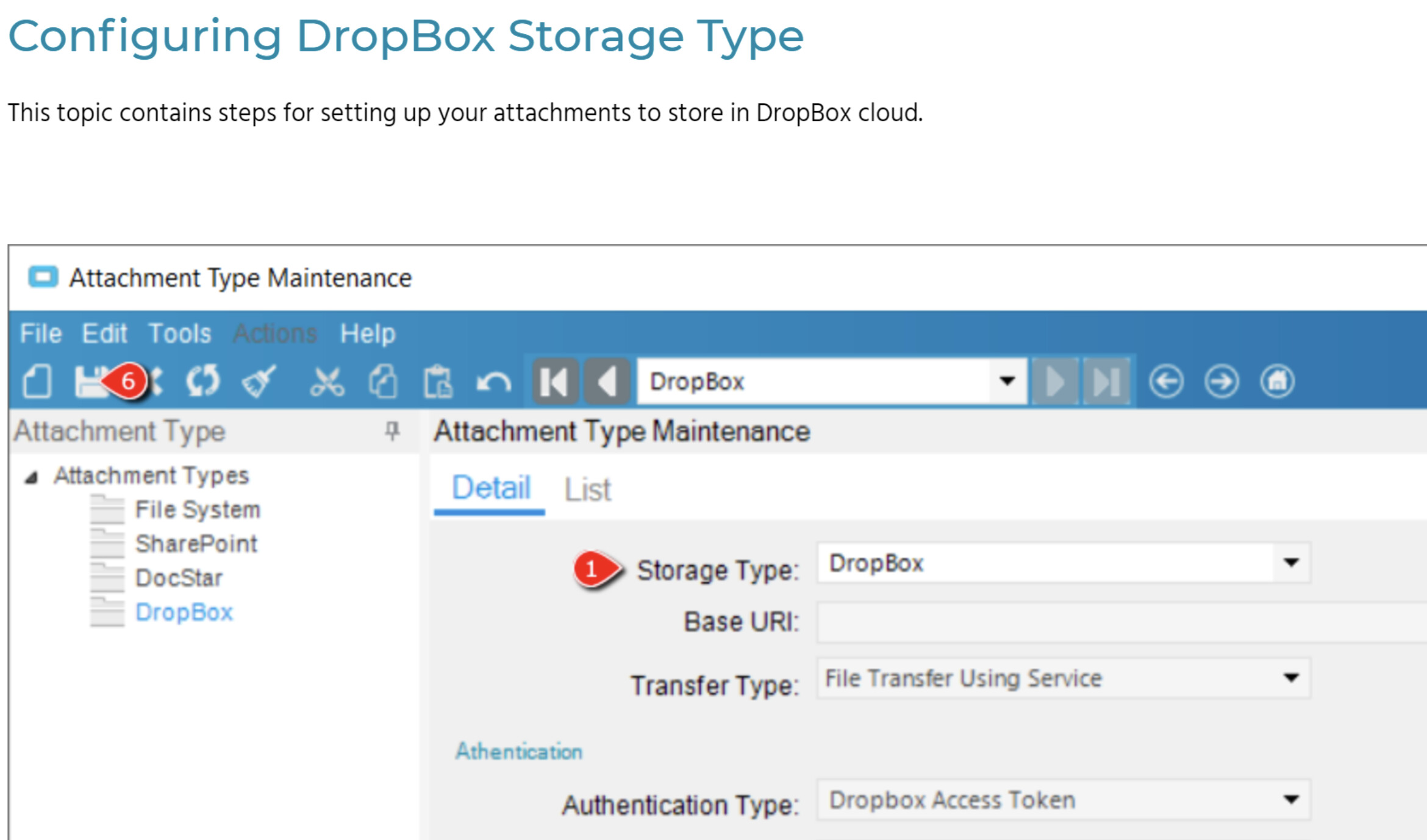Viewport: 1427px width, 840px height.
Task: Toggle the Attachment Type panel pin
Action: click(x=393, y=431)
